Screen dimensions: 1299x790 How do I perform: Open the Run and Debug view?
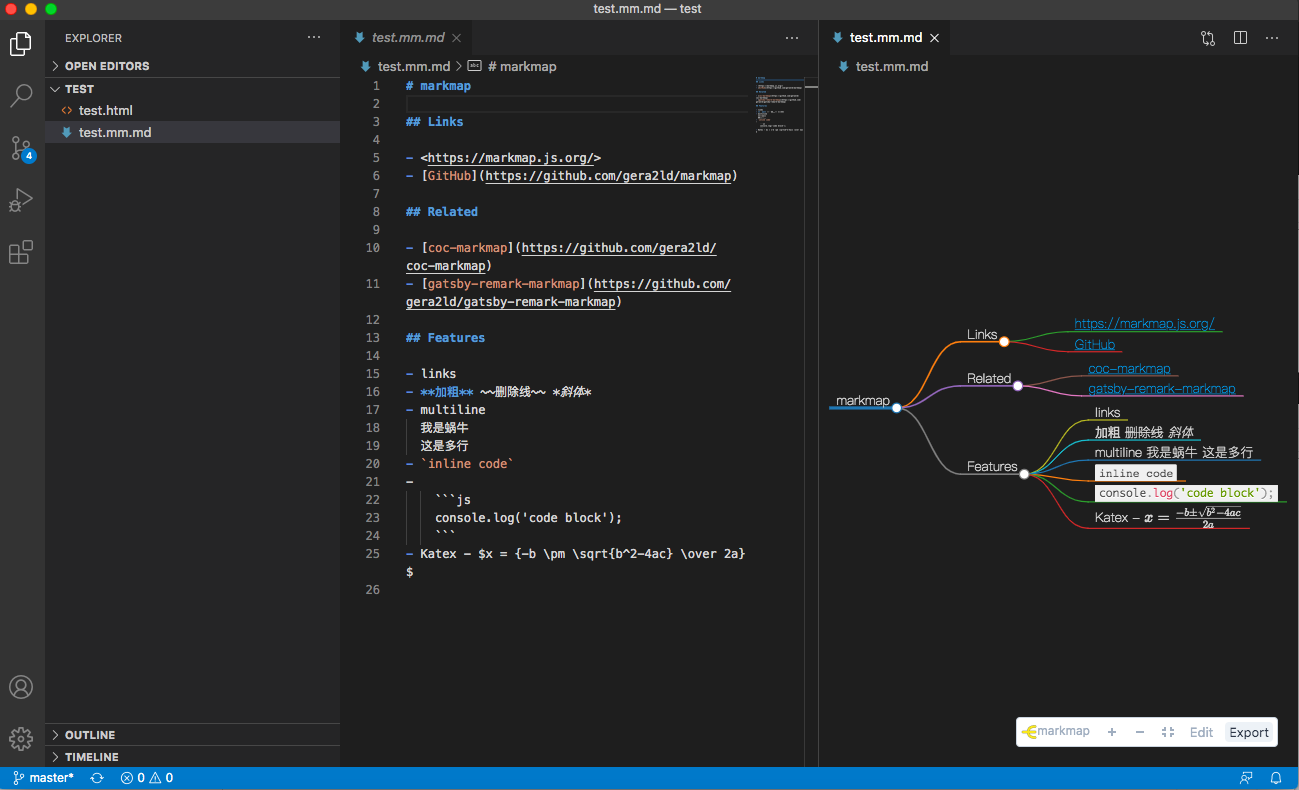point(21,201)
